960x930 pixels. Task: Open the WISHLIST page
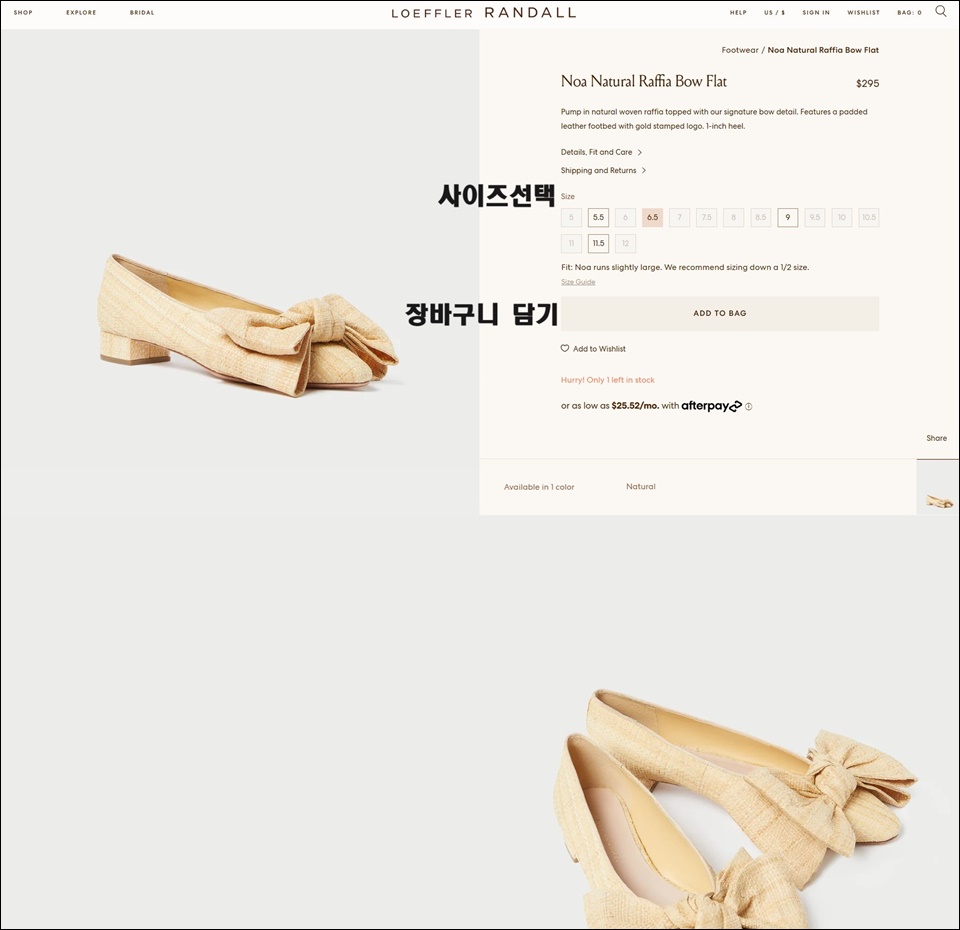[x=863, y=12]
